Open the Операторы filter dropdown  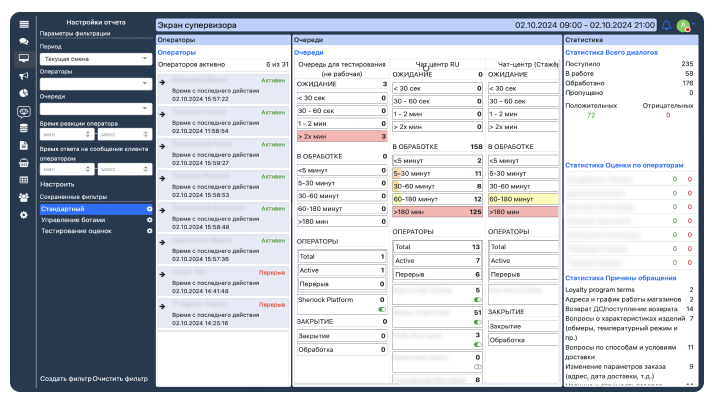click(96, 84)
